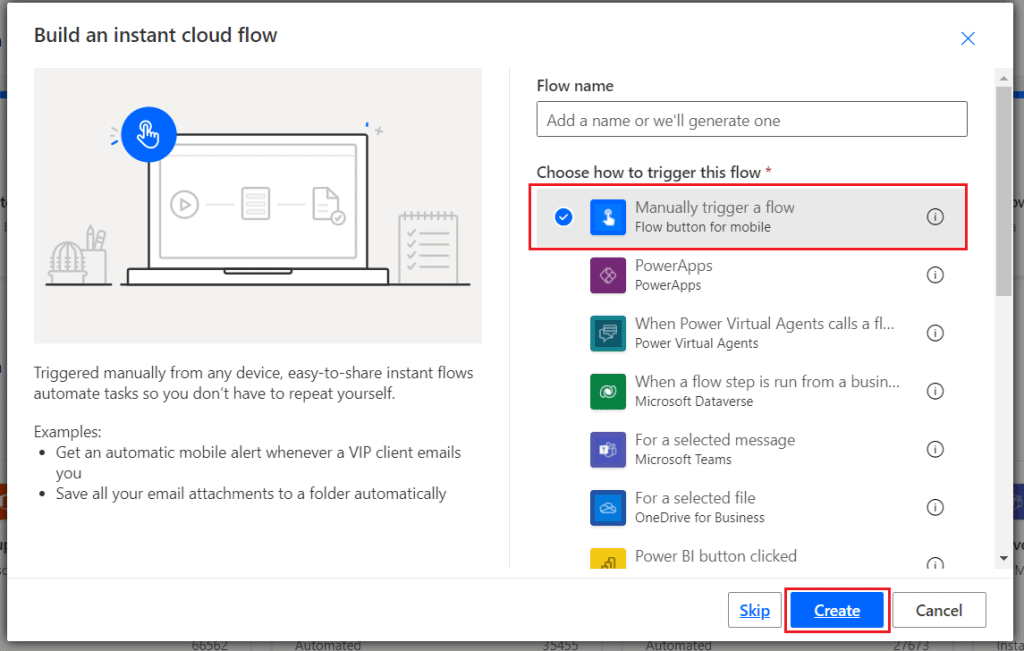The image size is (1024, 651).
Task: Click the Microsoft Teams trigger icon
Action: click(x=607, y=449)
